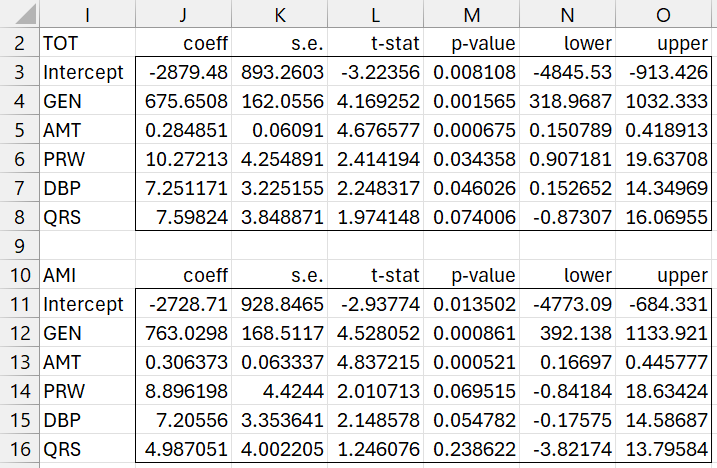Click column O header
Screen dimensions: 717x468
[x=665, y=14]
